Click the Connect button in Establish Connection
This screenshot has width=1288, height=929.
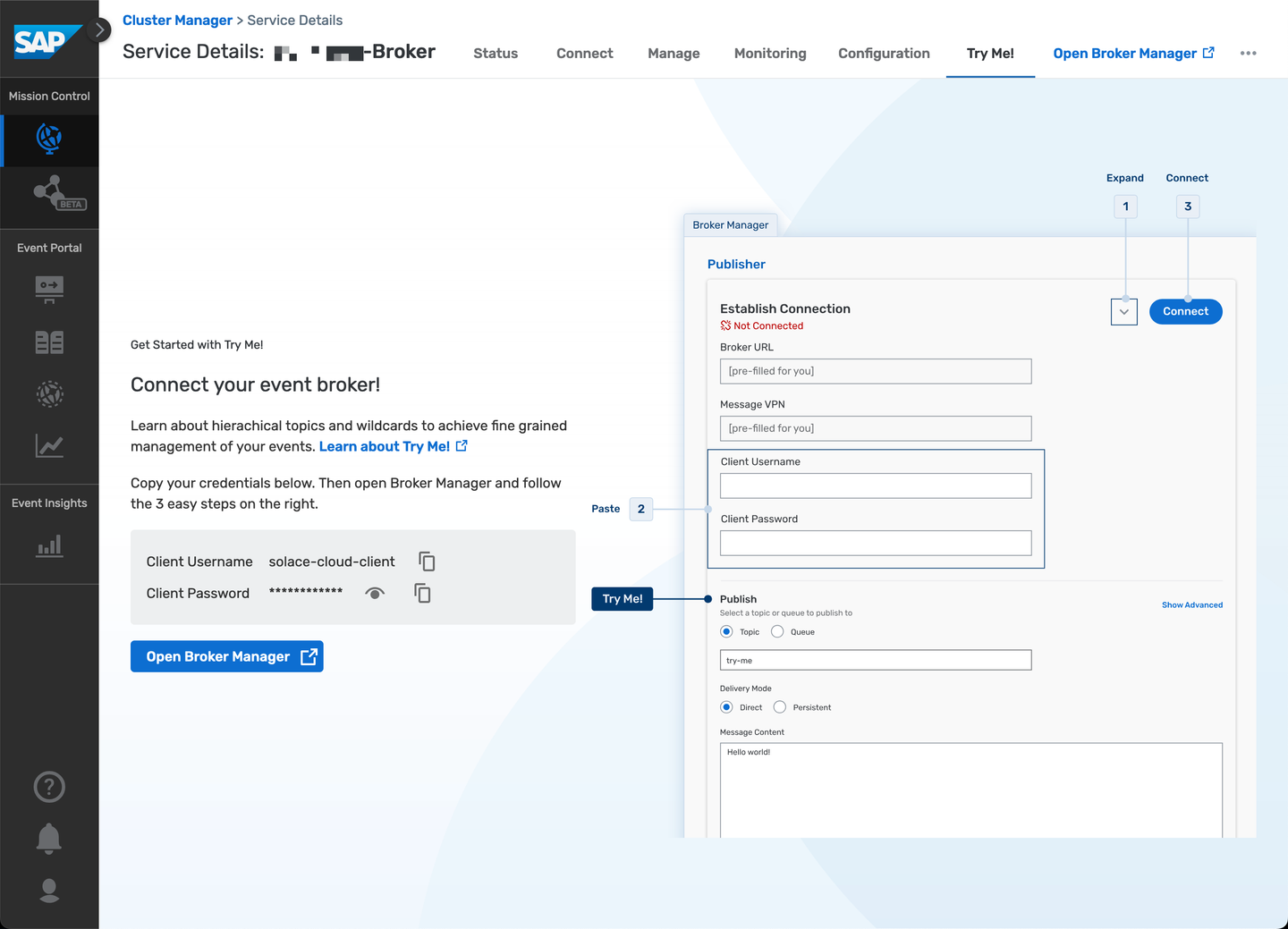click(1185, 311)
